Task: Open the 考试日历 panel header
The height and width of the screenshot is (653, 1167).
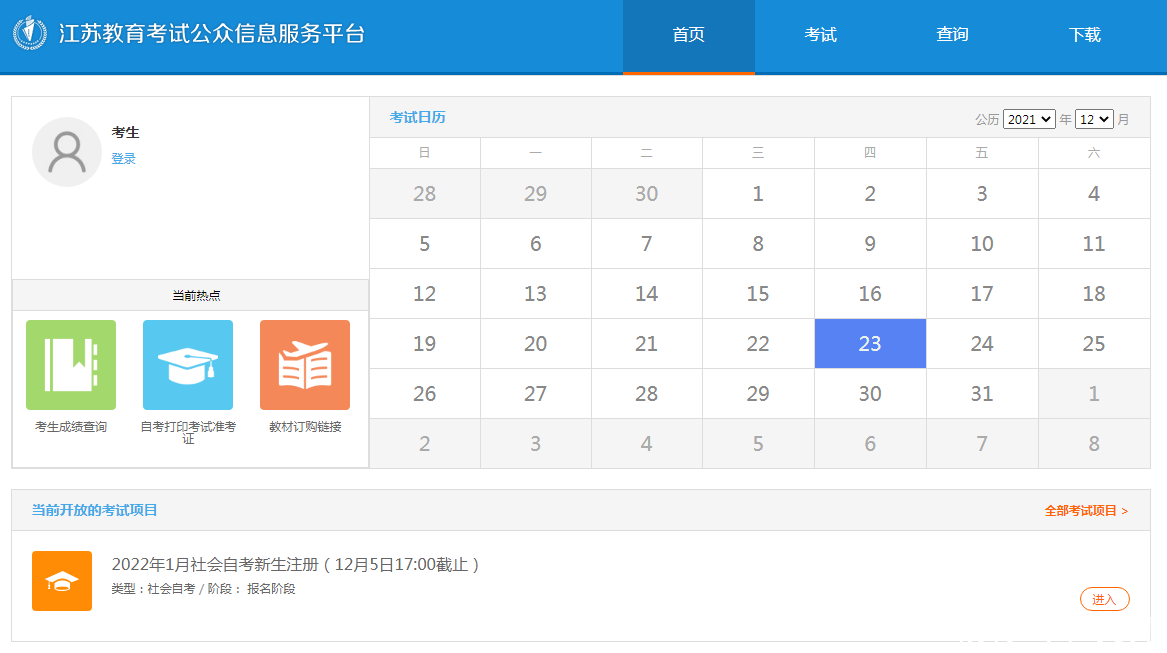Action: pyautogui.click(x=419, y=117)
